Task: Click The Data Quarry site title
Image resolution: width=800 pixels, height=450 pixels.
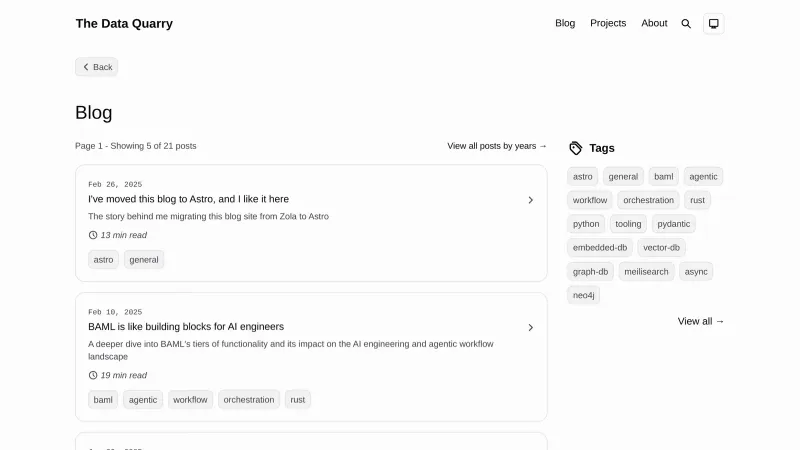Action: pyautogui.click(x=124, y=24)
